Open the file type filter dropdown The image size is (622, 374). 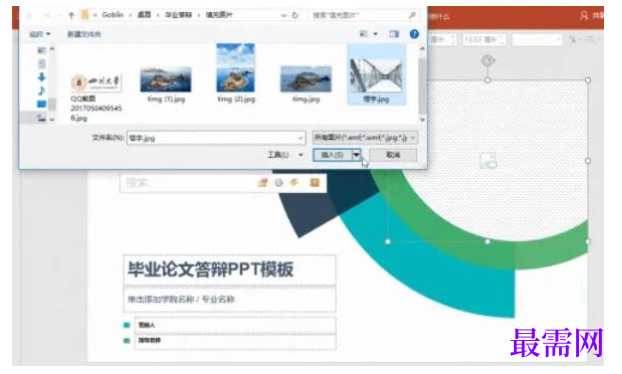click(x=365, y=138)
